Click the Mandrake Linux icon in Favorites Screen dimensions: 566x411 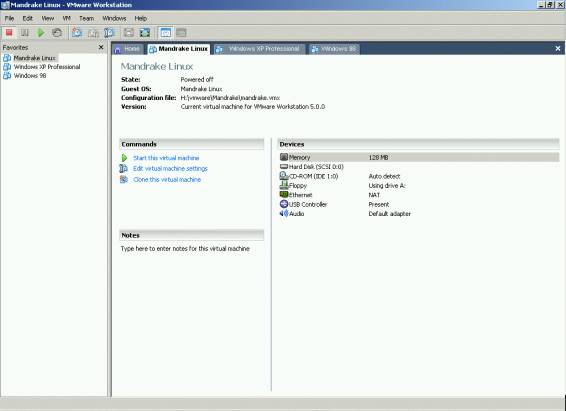[x=7, y=58]
